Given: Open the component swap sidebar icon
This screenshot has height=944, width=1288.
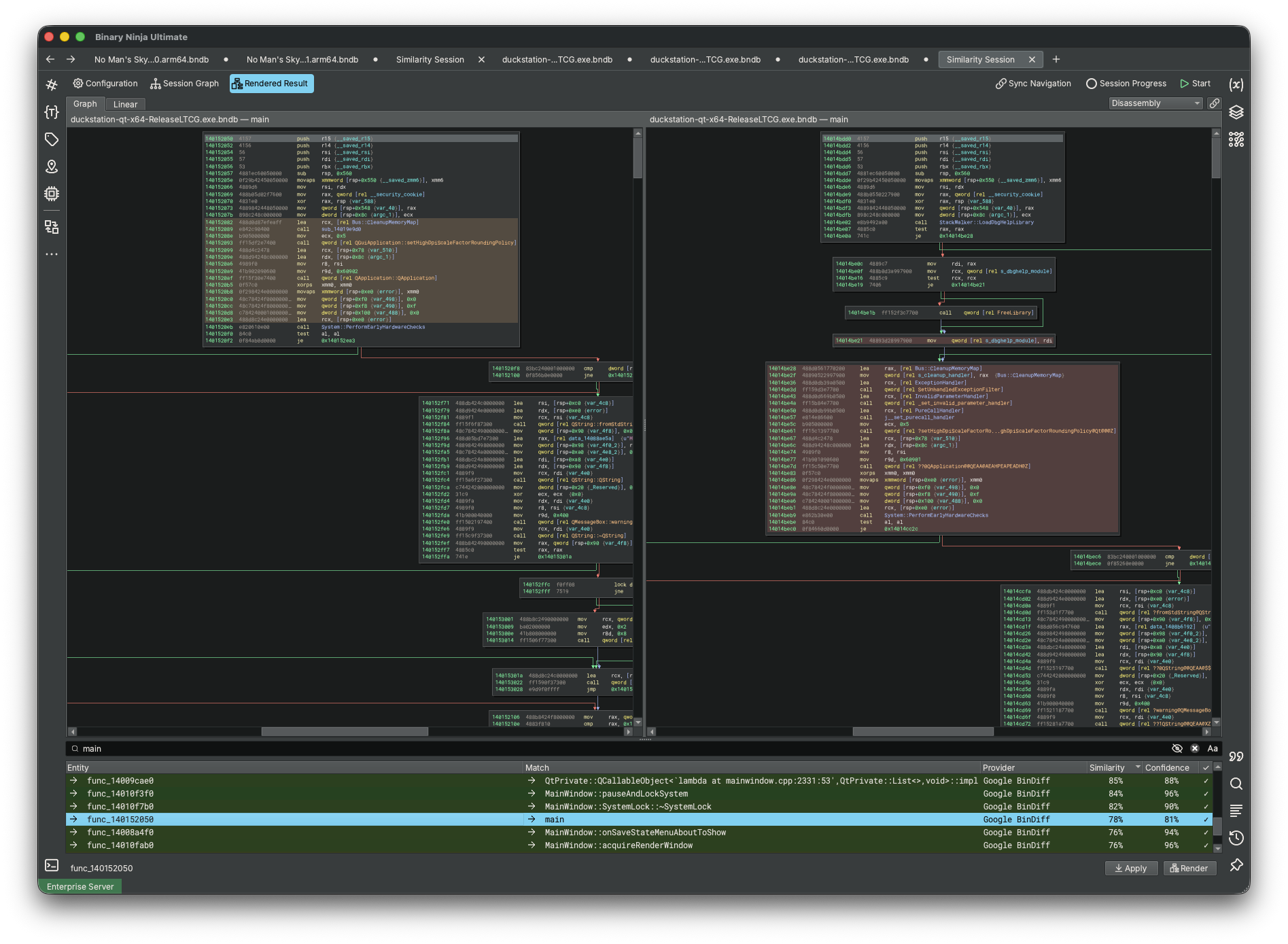Looking at the screenshot, I should pyautogui.click(x=52, y=227).
